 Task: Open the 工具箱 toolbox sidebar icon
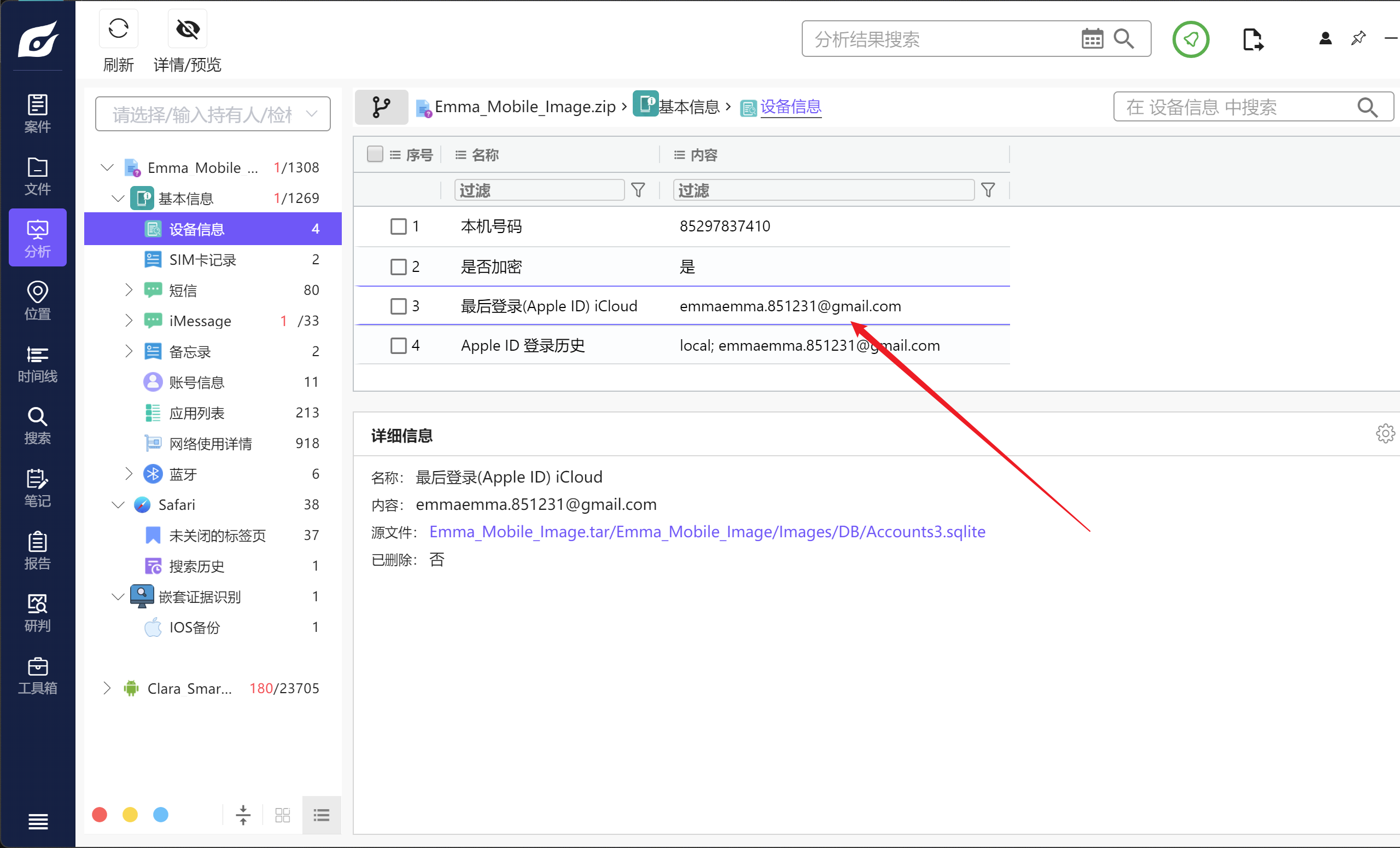[38, 675]
